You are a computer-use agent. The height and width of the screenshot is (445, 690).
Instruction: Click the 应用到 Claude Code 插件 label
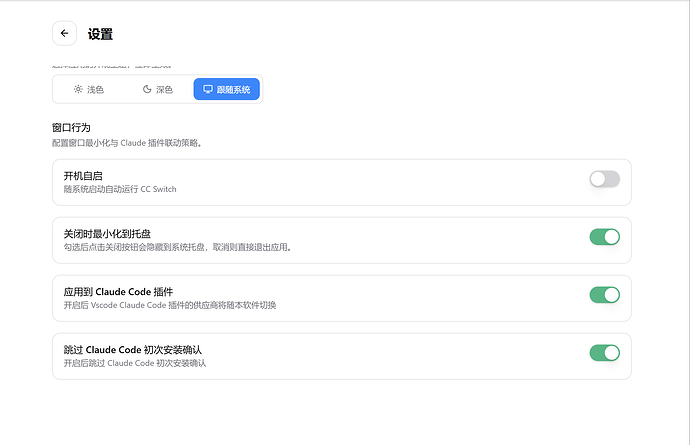click(x=118, y=292)
